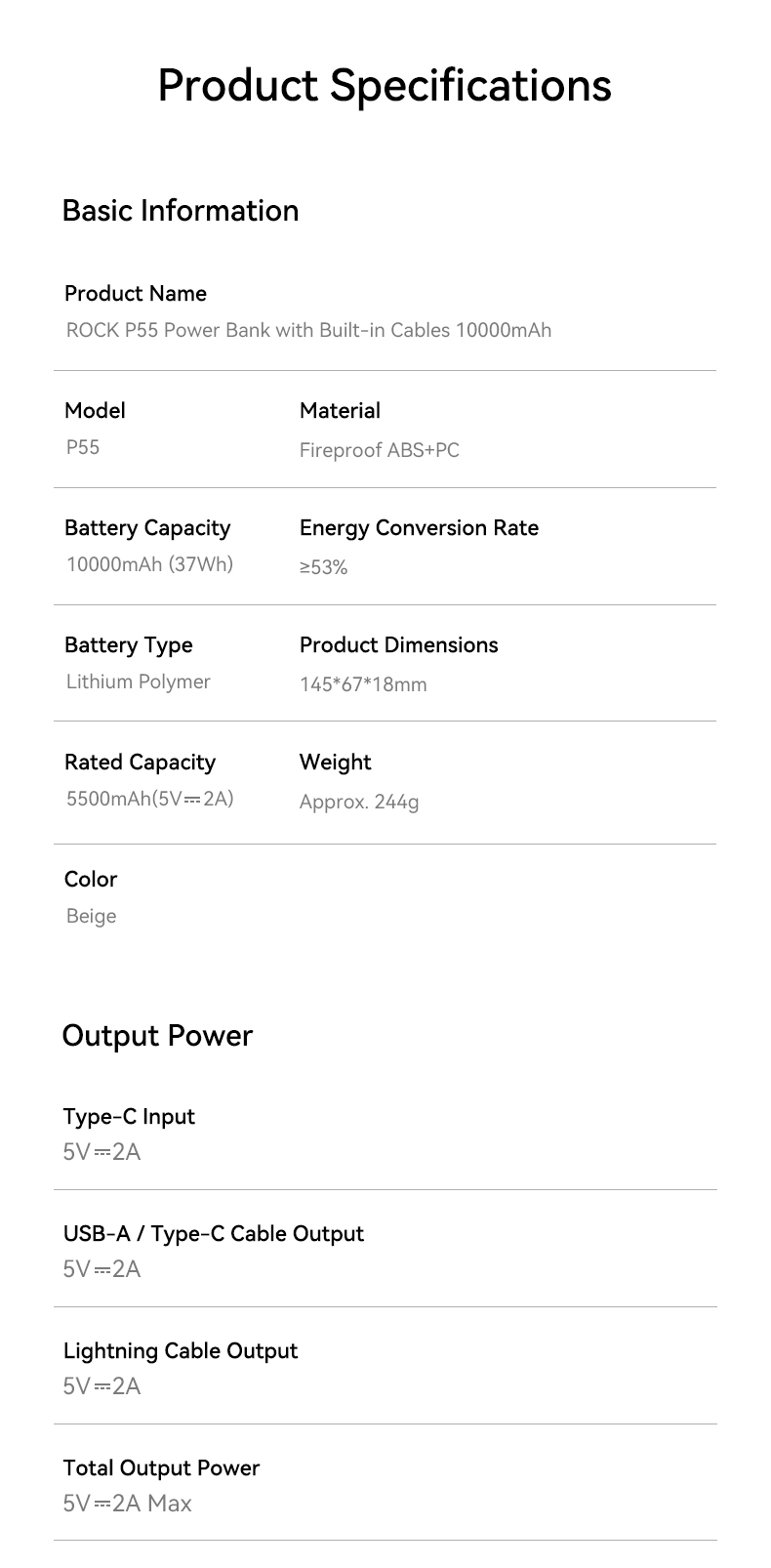
Task: Click the 145*67*18mm dimensions value
Action: [363, 684]
